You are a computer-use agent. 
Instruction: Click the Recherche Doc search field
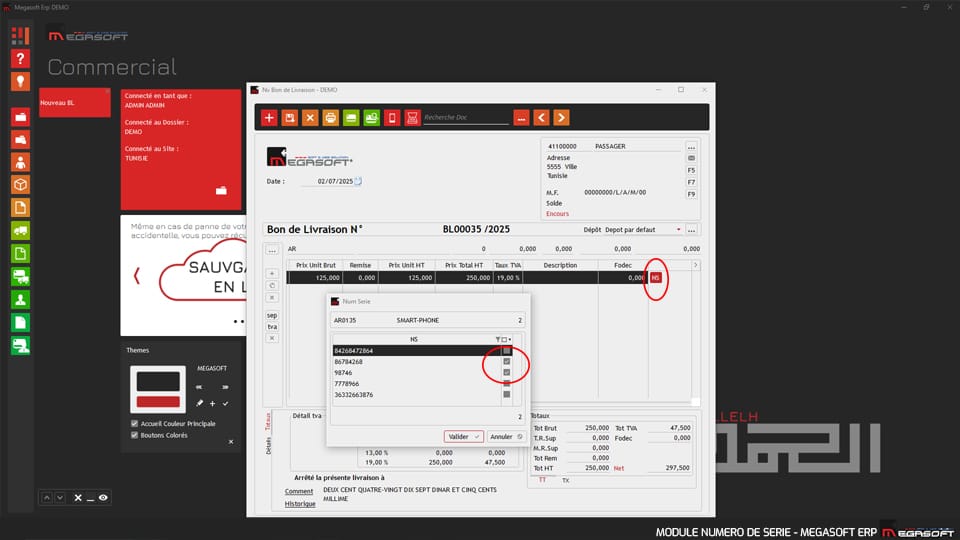click(465, 118)
